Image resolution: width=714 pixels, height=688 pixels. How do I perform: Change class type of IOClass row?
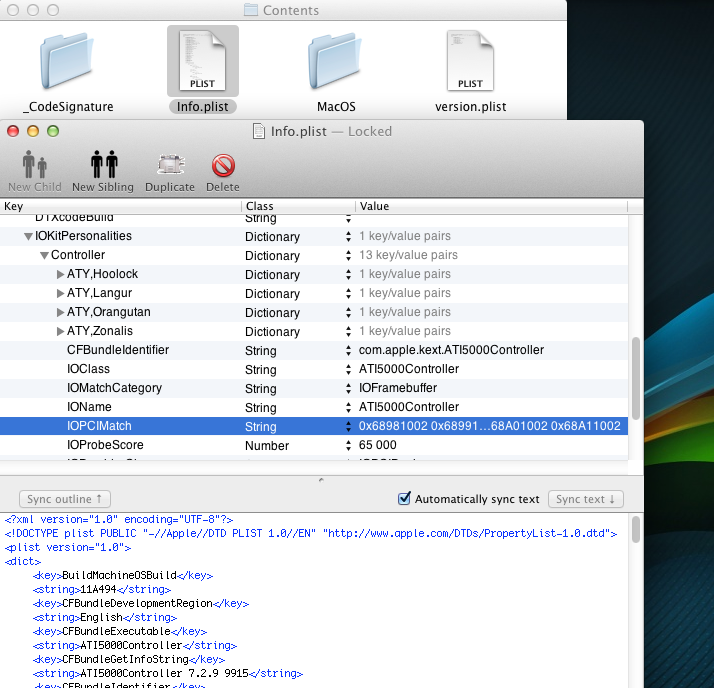point(348,369)
